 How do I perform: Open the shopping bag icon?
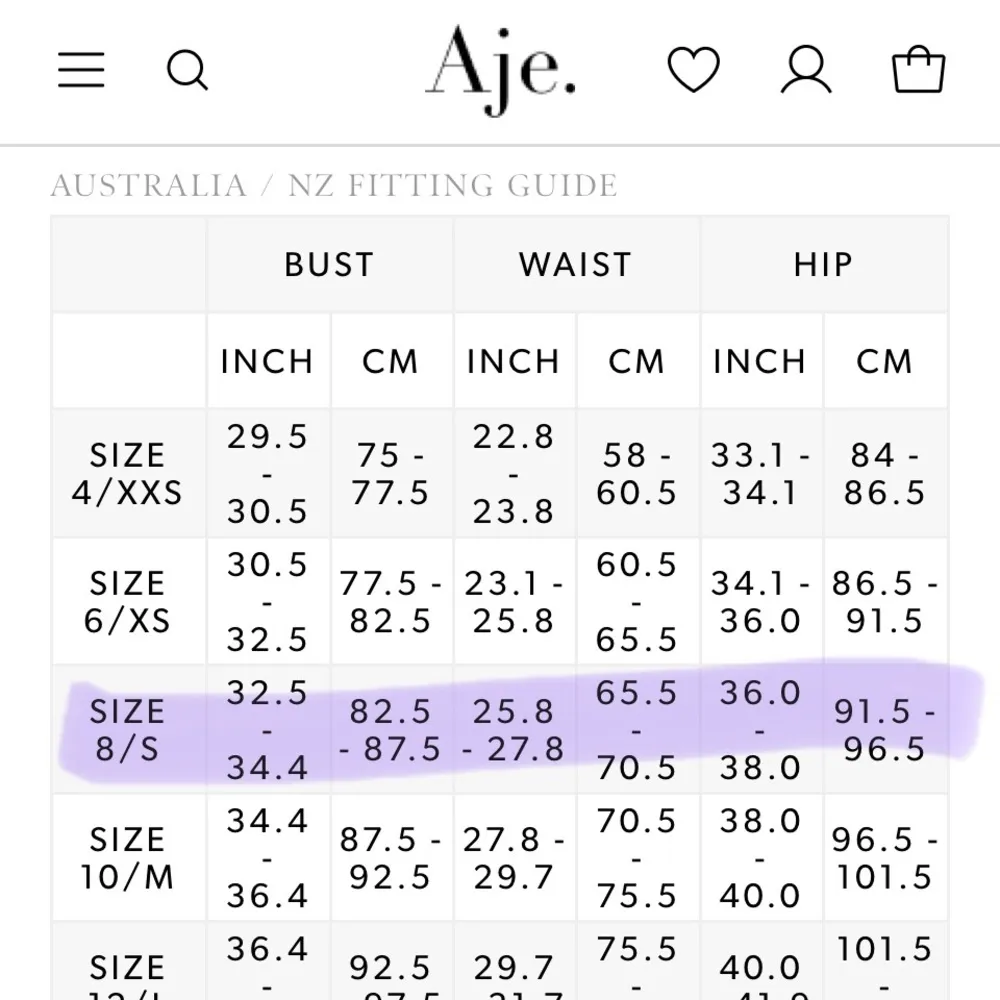[x=918, y=70]
